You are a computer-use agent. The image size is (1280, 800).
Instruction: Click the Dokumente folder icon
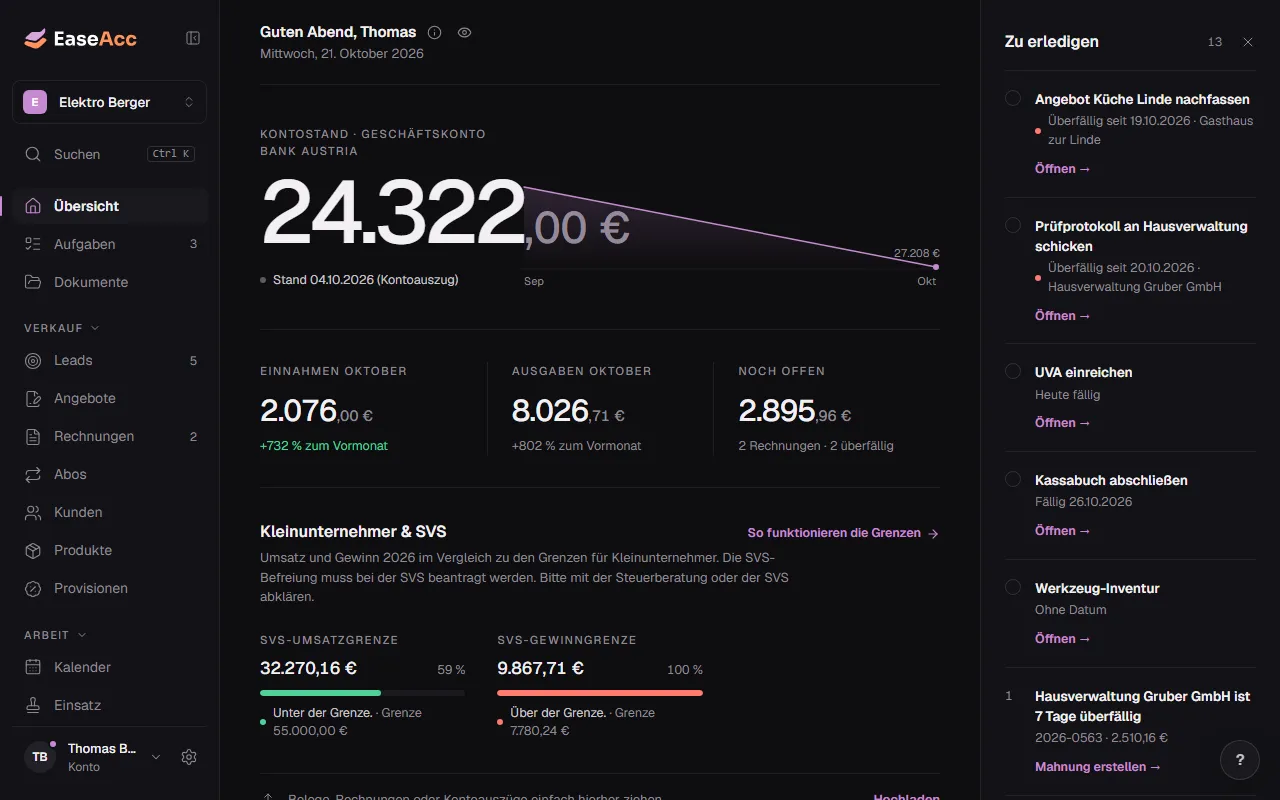[x=33, y=282]
